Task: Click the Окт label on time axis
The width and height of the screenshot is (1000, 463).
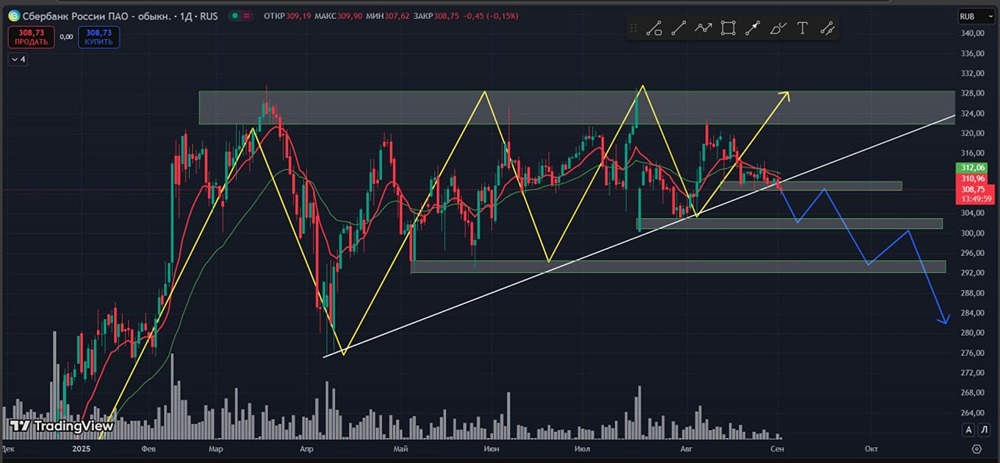Action: [x=870, y=450]
